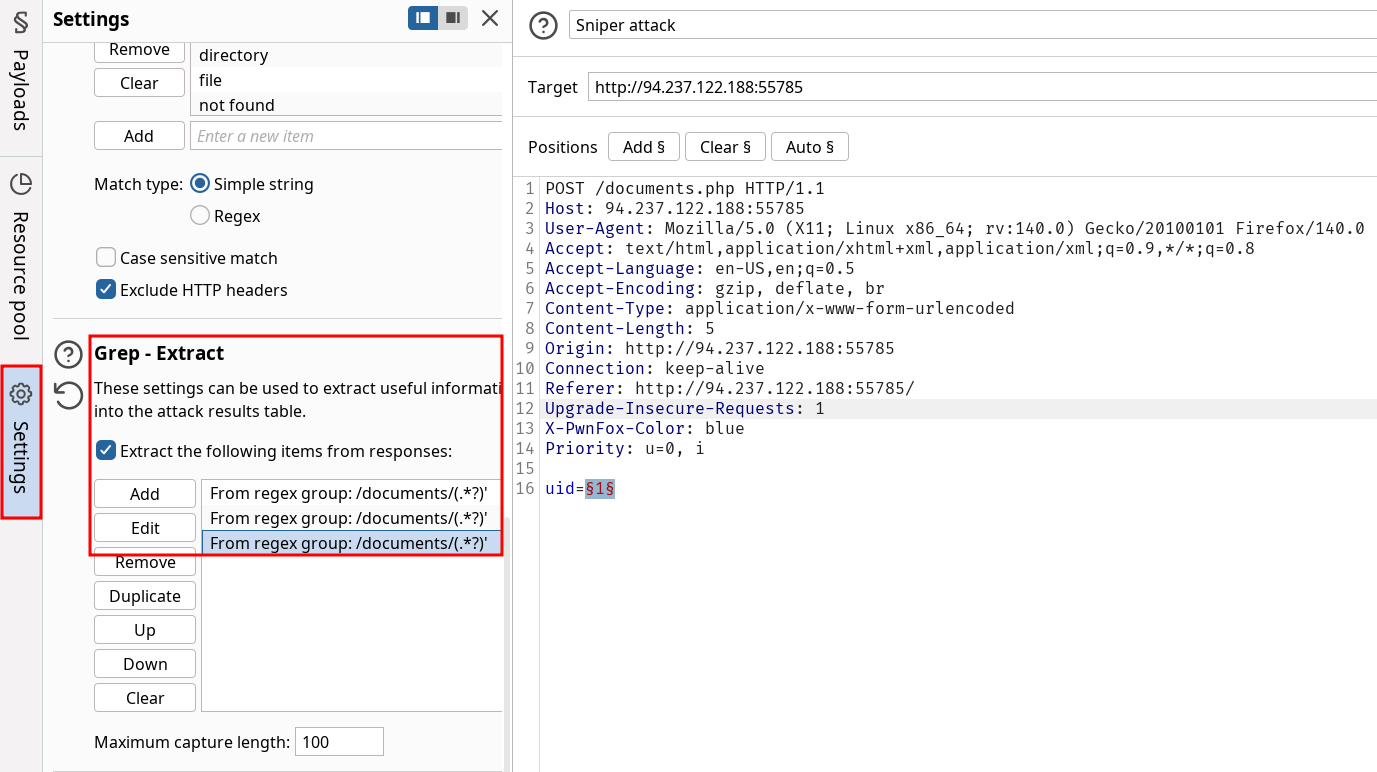This screenshot has height=772, width=1377.
Task: Click the Add § positions button
Action: [x=643, y=147]
